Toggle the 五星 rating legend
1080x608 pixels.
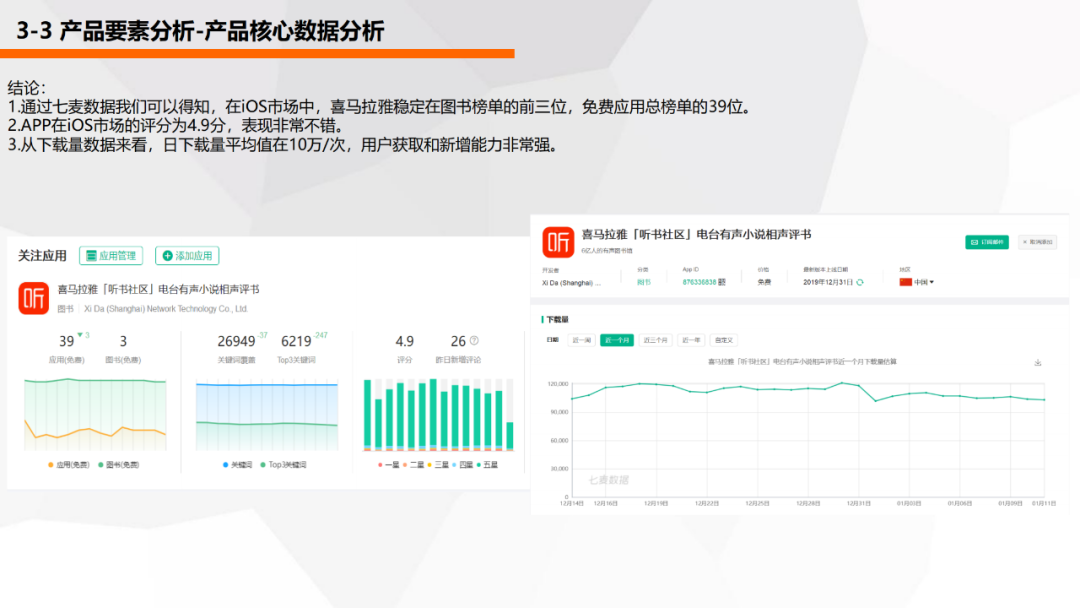[x=487, y=465]
